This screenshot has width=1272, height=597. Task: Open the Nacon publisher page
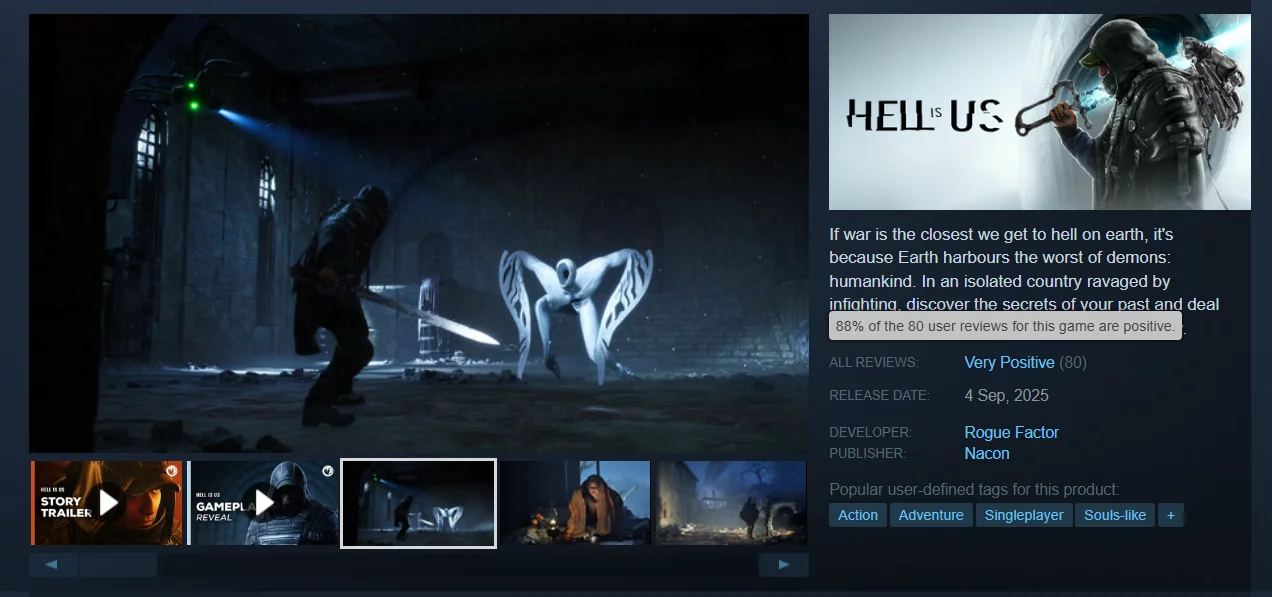(986, 453)
